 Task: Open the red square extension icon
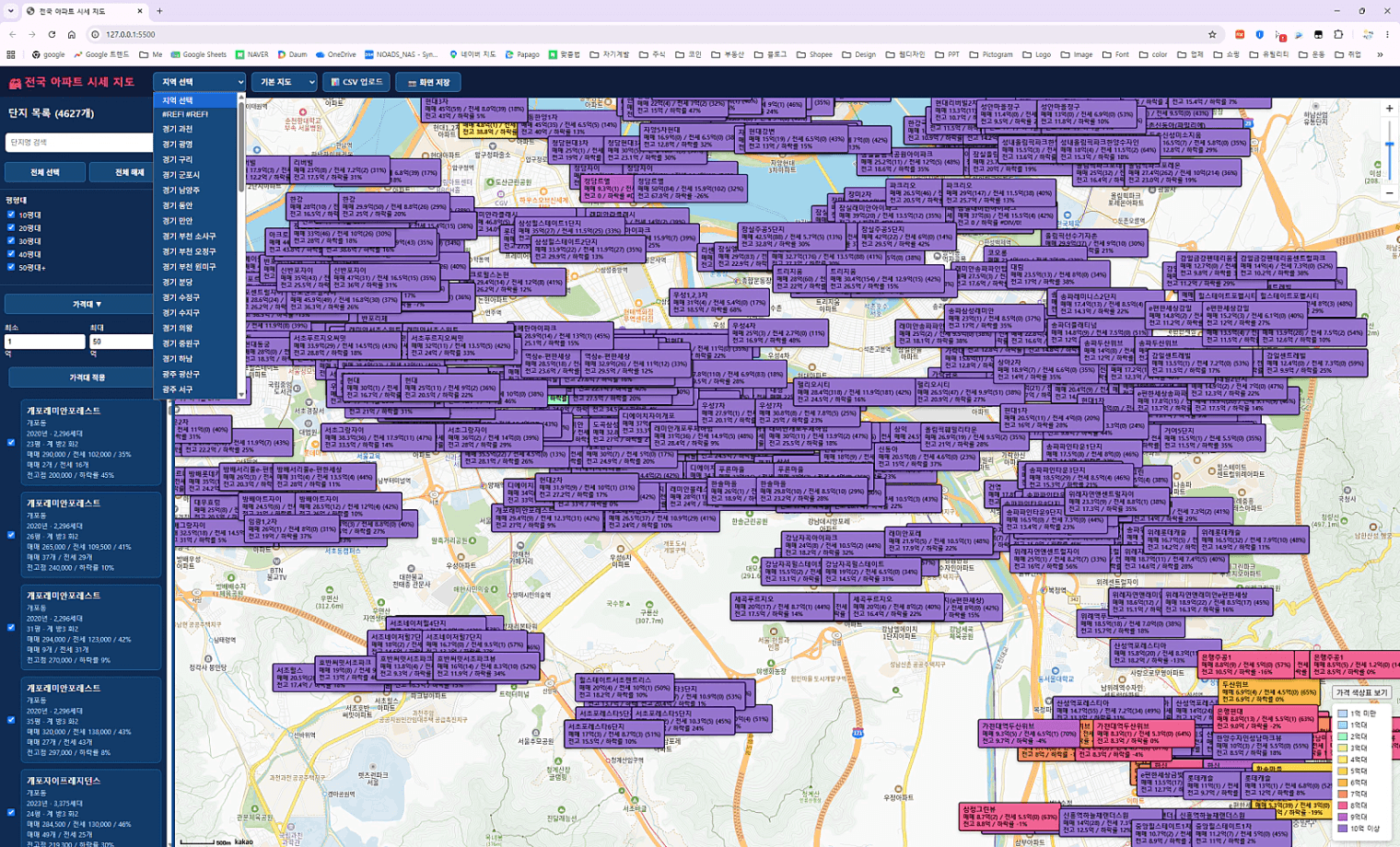(1240, 34)
